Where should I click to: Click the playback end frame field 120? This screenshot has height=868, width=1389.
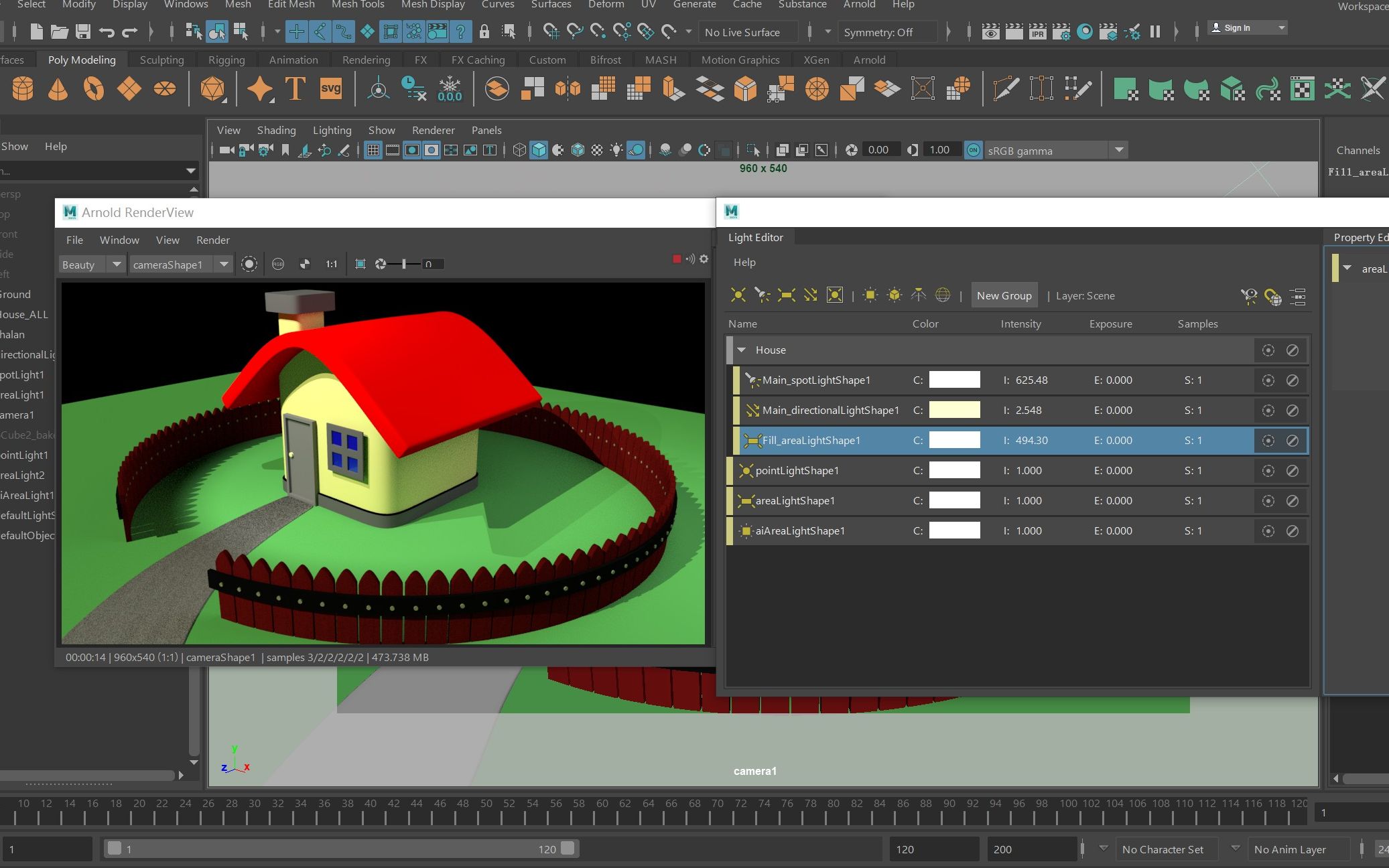coord(931,849)
